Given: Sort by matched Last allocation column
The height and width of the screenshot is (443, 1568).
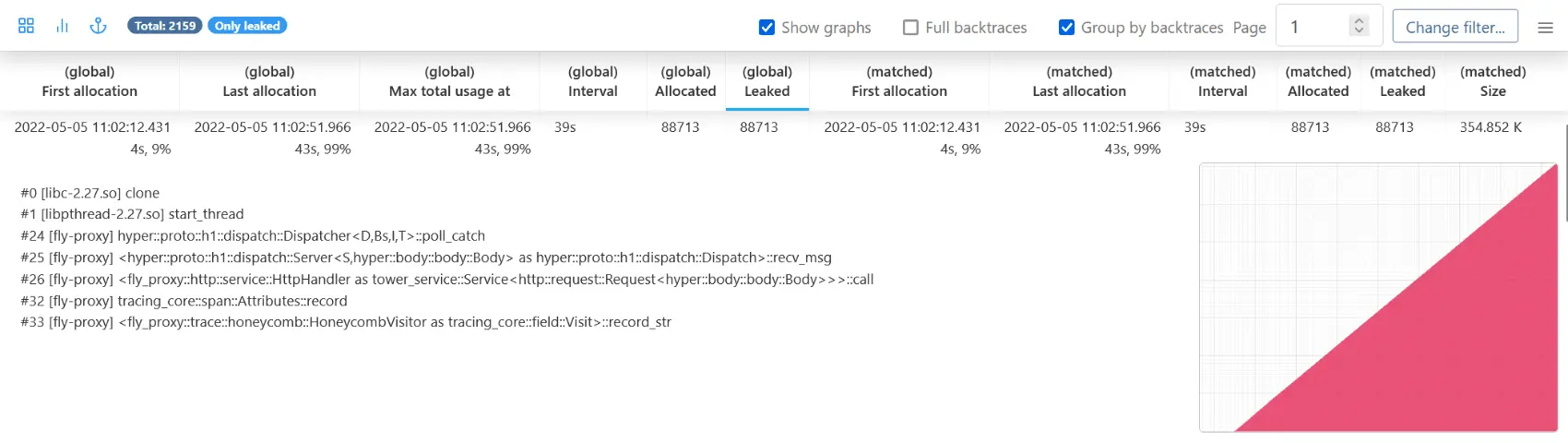Looking at the screenshot, I should (1079, 81).
